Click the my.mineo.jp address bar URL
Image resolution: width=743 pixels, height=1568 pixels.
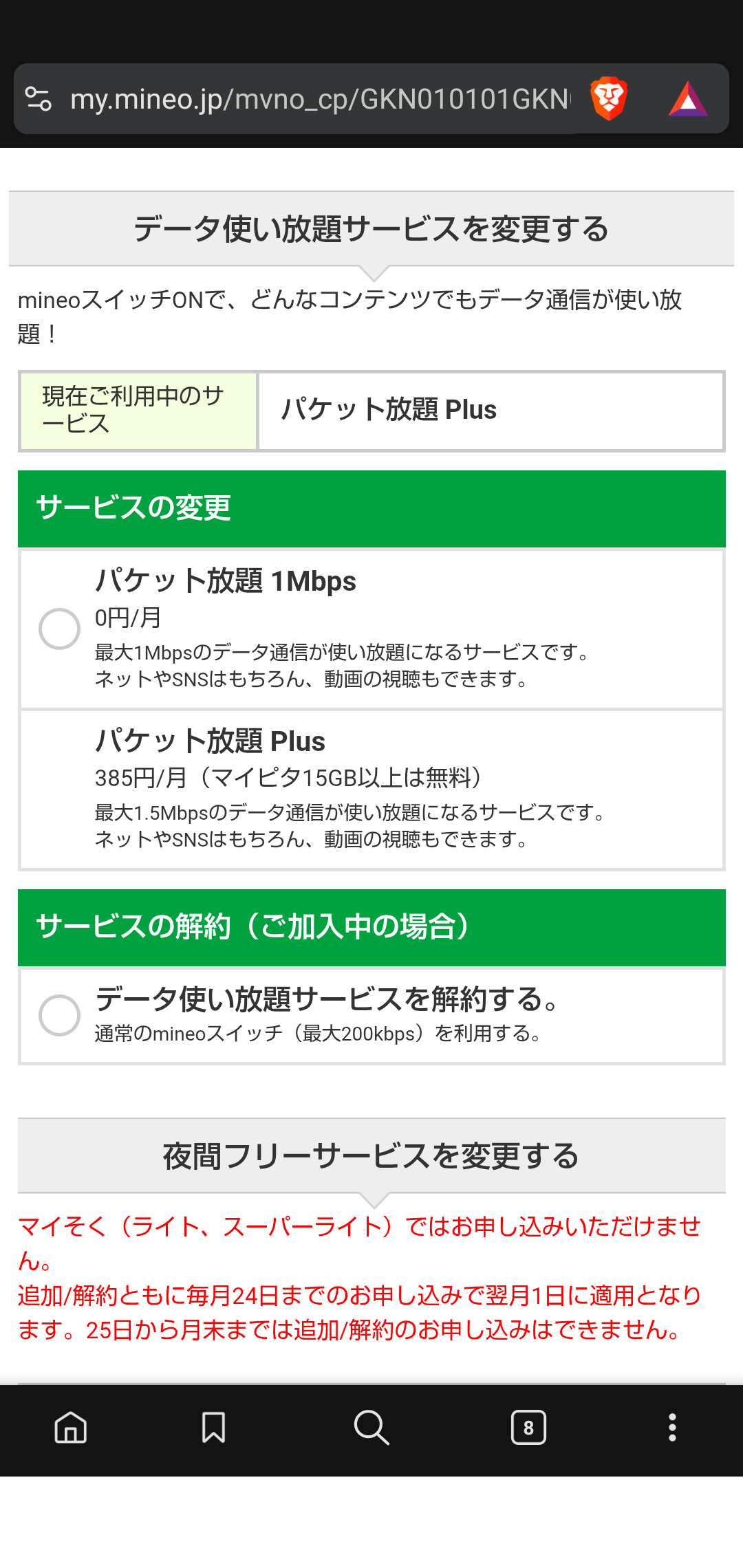tap(320, 99)
